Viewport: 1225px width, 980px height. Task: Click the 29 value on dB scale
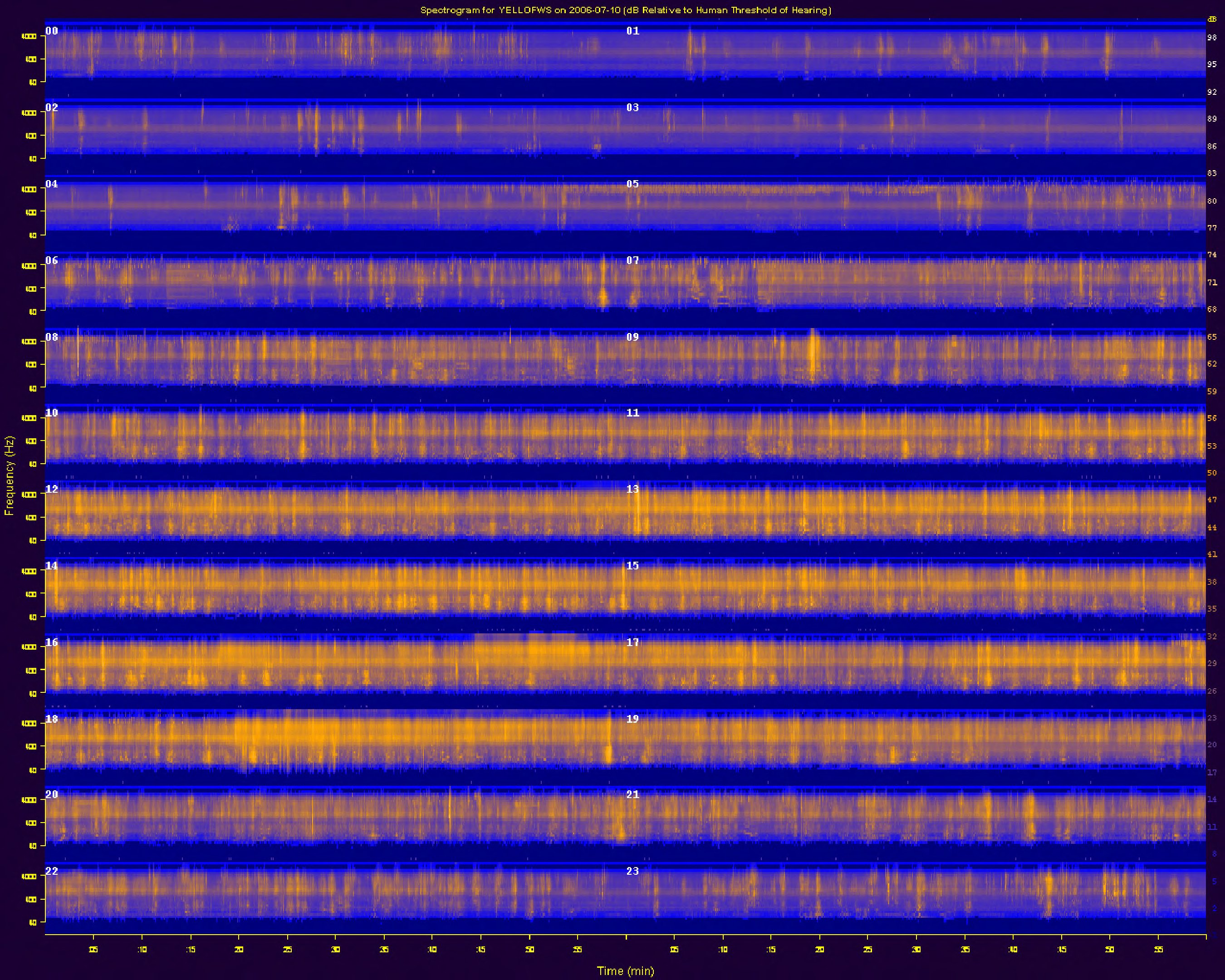coord(1212,664)
